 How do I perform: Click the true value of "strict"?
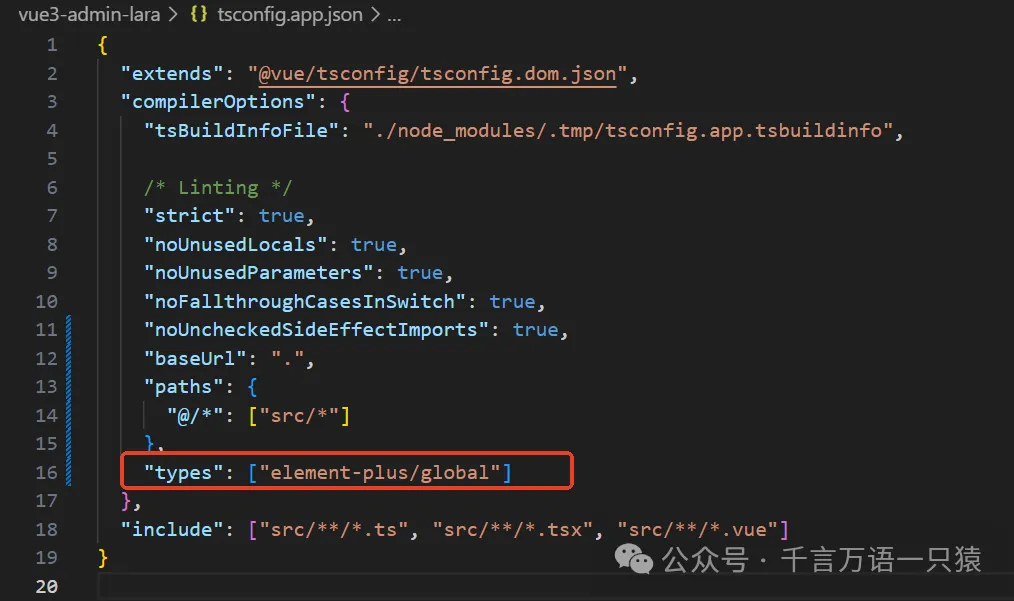tap(281, 216)
